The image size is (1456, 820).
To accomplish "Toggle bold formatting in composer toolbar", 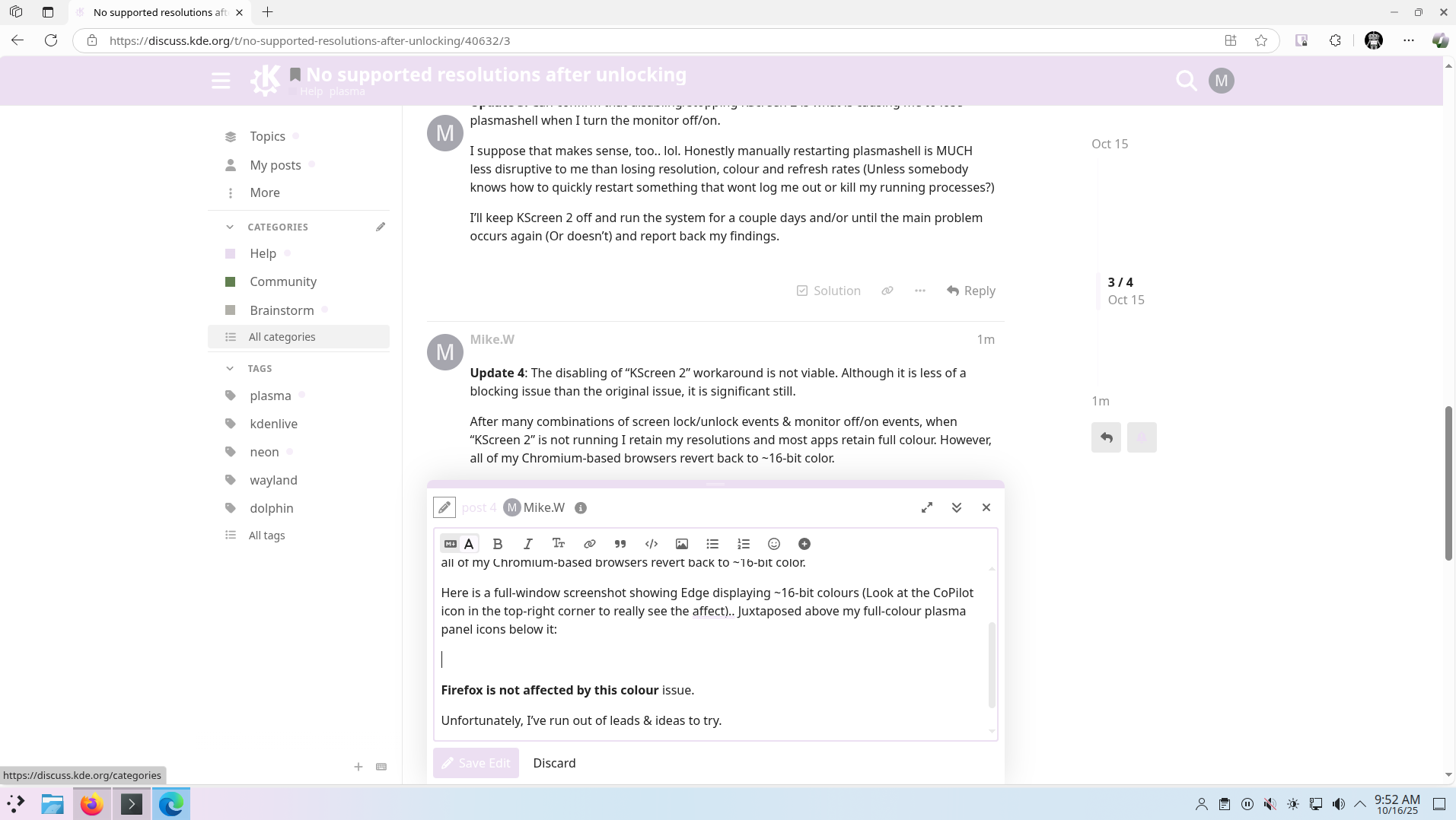I will [498, 544].
